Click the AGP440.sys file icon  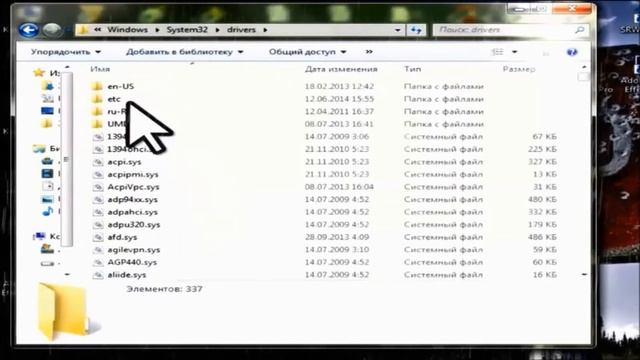tap(98, 262)
